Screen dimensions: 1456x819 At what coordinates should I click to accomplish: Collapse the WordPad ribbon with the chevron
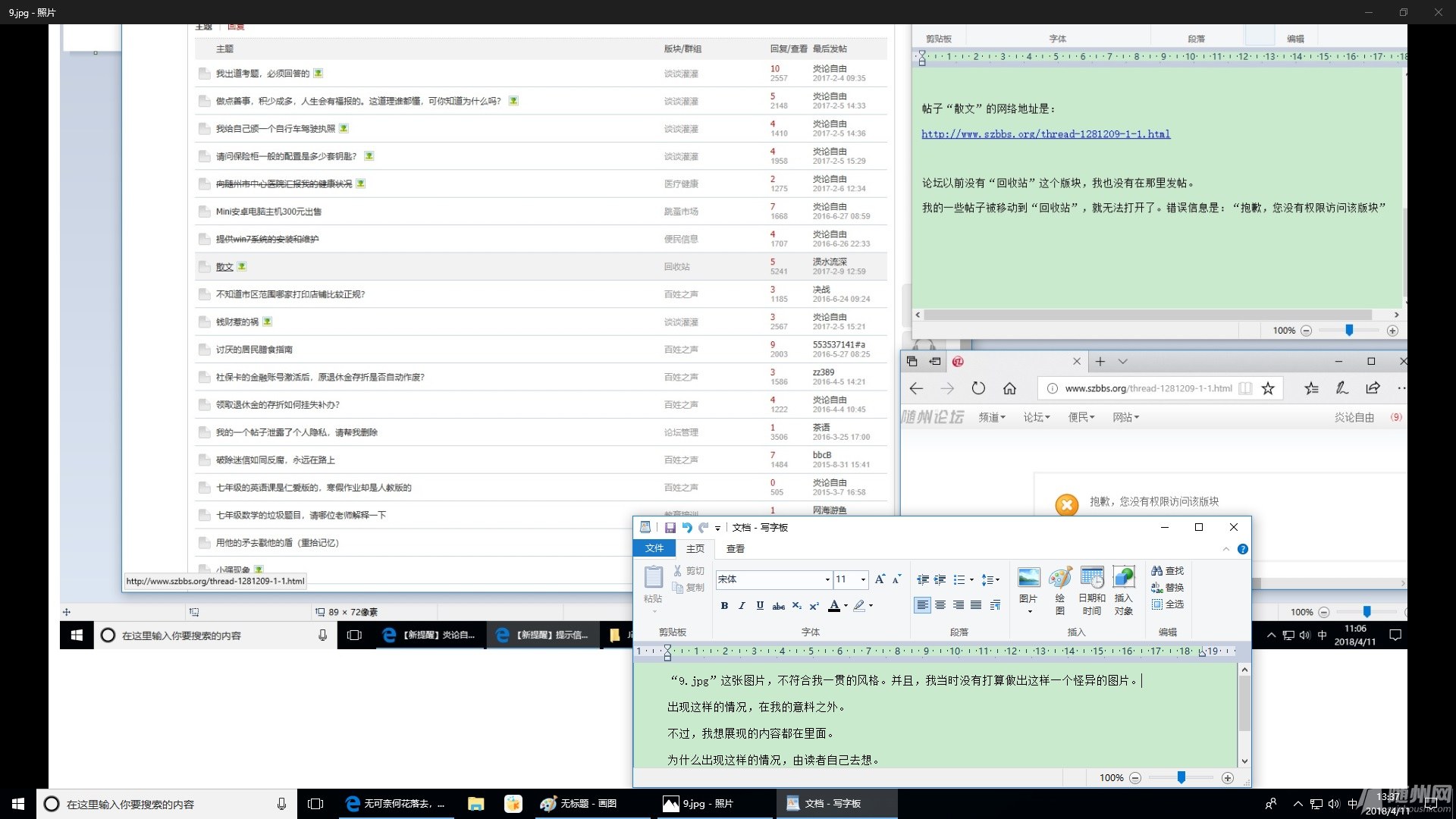[1226, 549]
